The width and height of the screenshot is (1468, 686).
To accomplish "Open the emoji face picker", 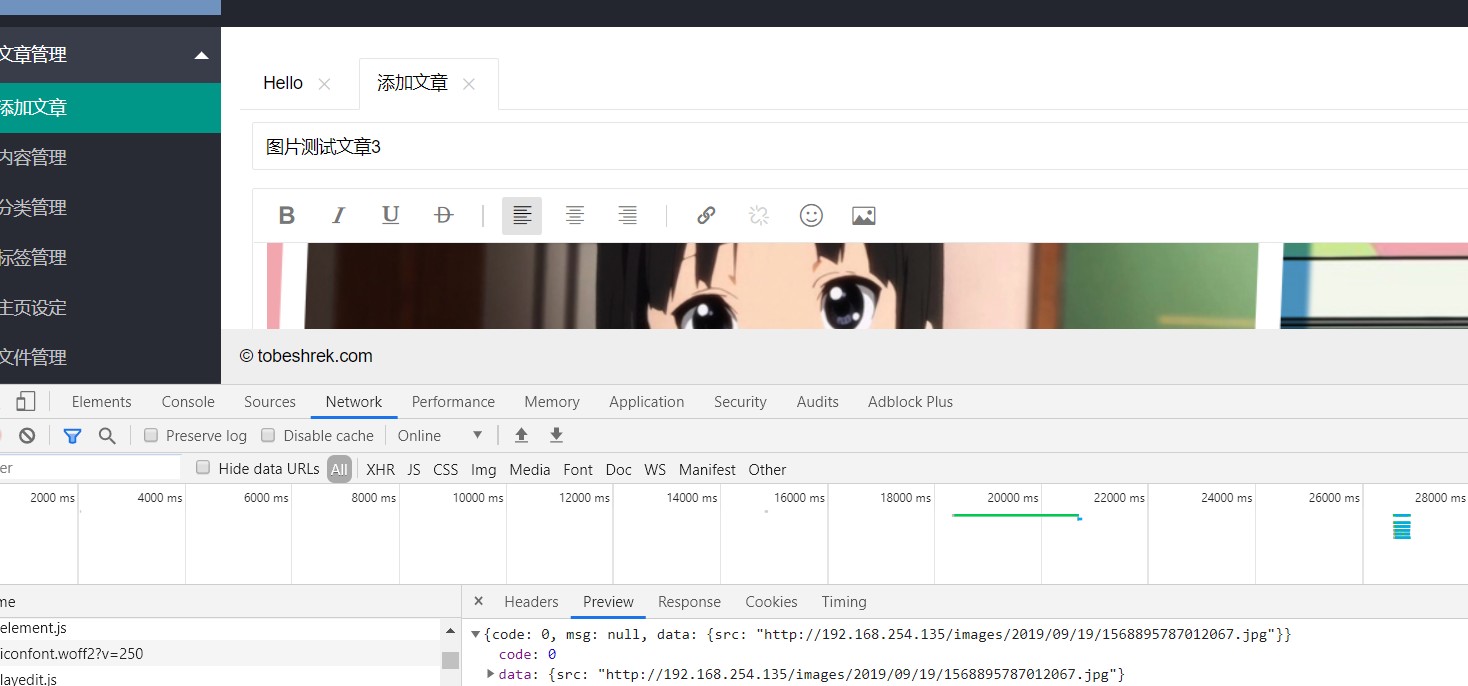I will [x=811, y=216].
